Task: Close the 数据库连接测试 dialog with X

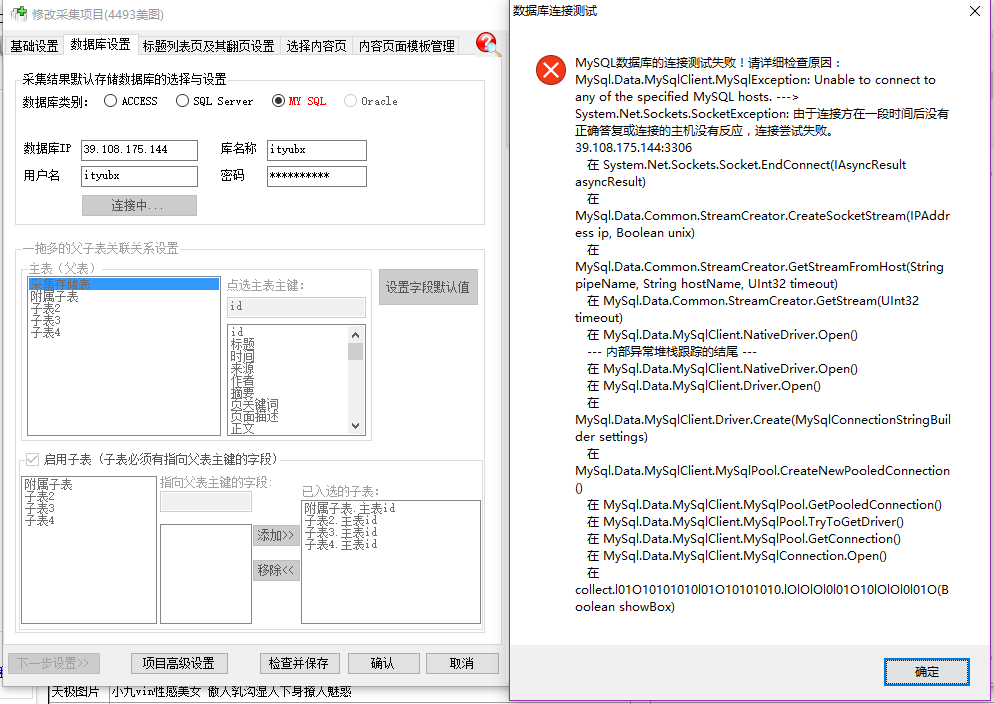Action: [975, 11]
